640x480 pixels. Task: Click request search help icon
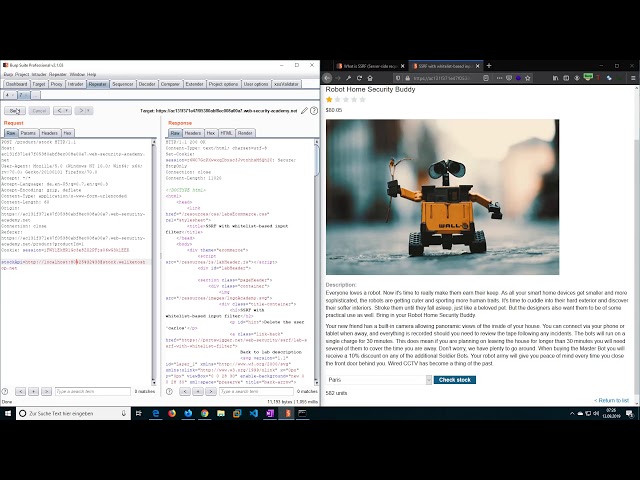tap(5, 391)
